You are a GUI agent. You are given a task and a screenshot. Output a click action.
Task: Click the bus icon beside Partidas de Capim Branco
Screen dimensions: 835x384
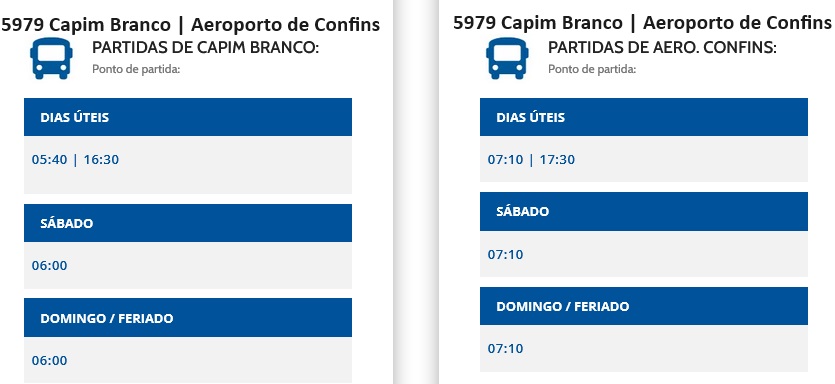[x=51, y=58]
